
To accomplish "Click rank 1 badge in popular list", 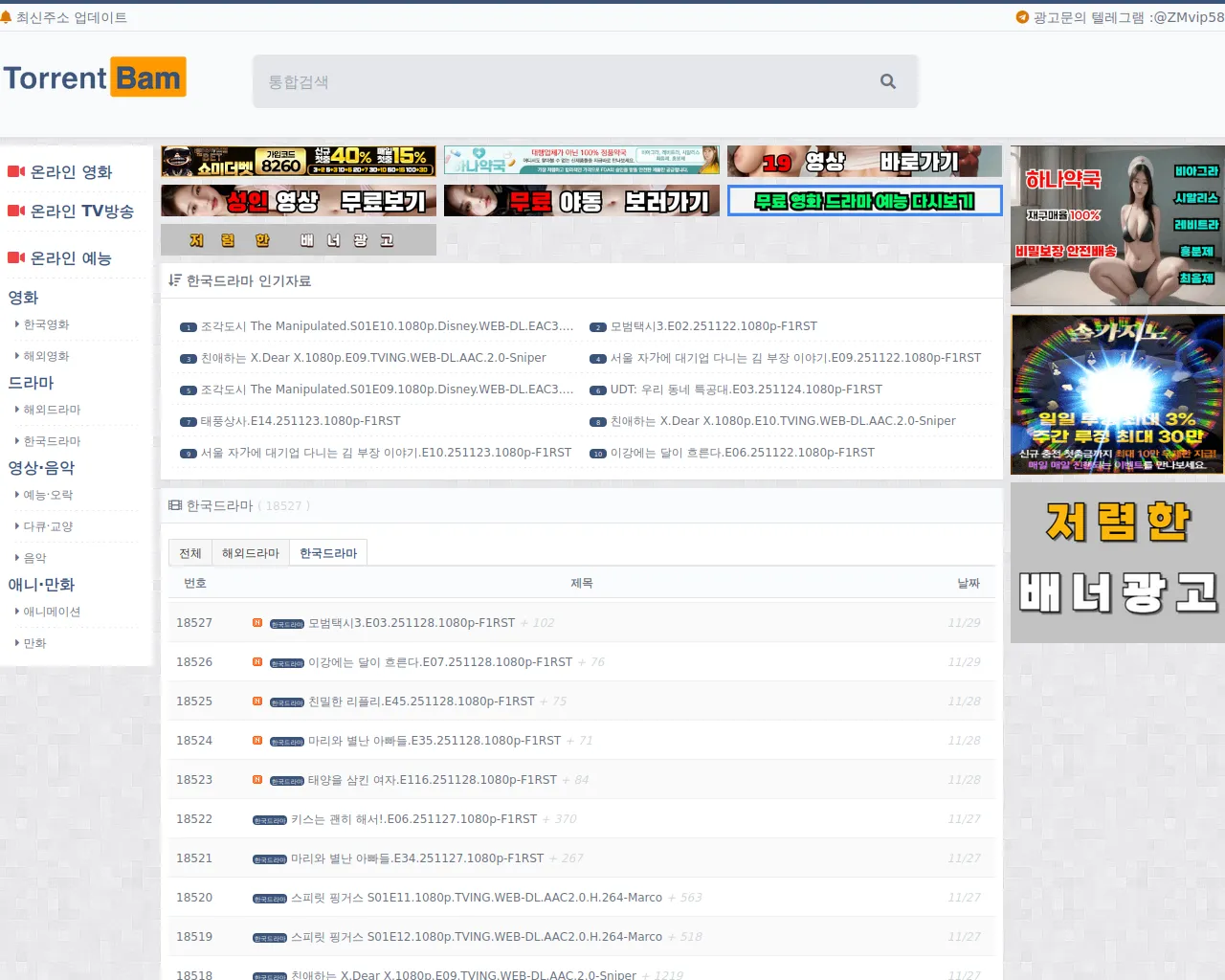I will click(x=189, y=327).
